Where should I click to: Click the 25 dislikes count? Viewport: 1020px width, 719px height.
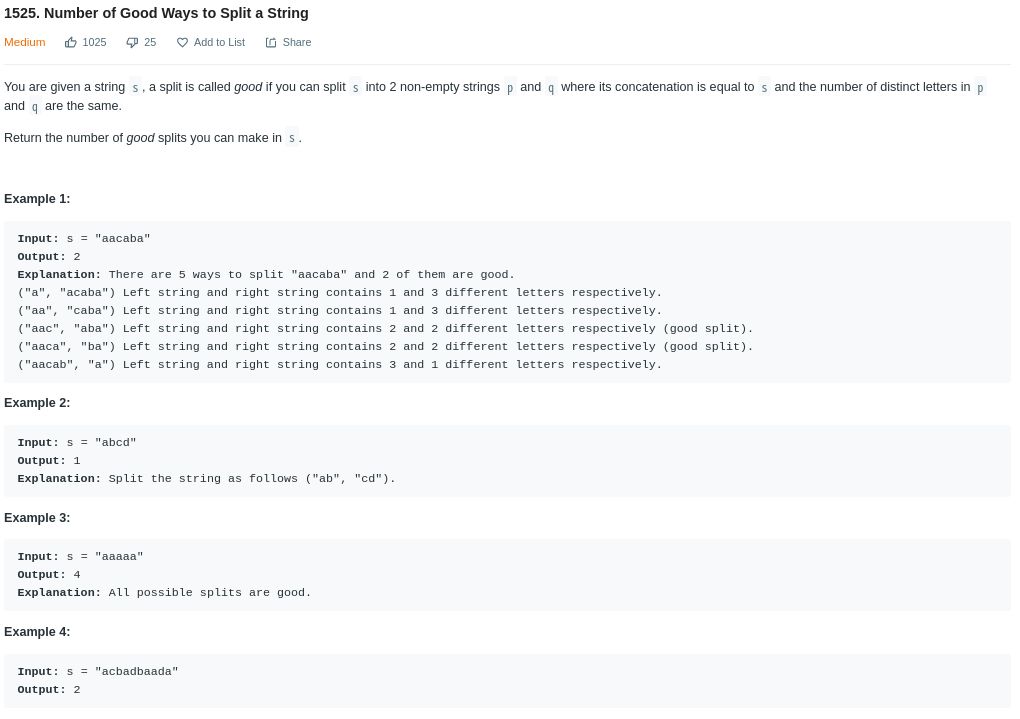(x=150, y=42)
